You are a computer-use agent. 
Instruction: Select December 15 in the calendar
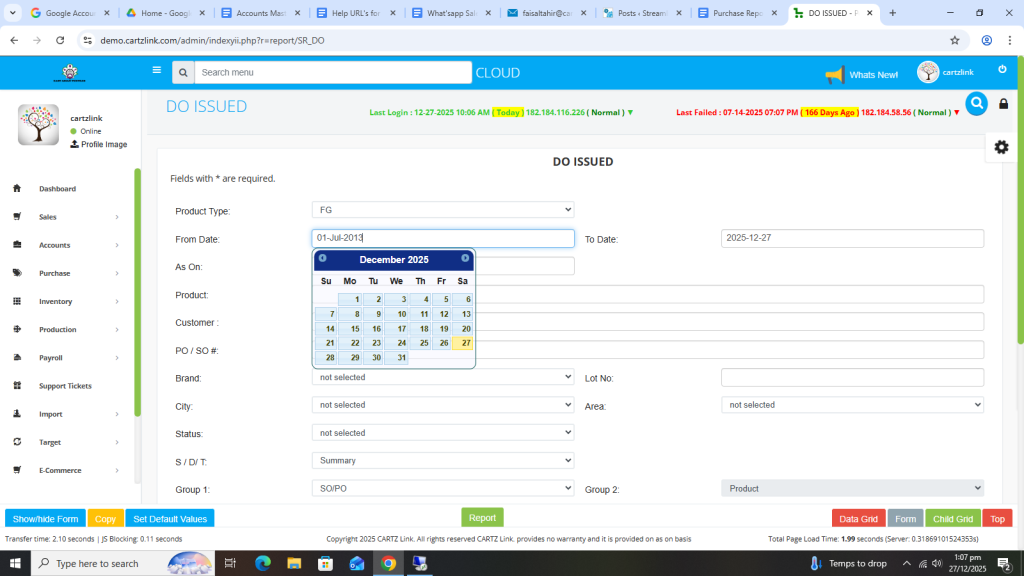pyautogui.click(x=350, y=328)
